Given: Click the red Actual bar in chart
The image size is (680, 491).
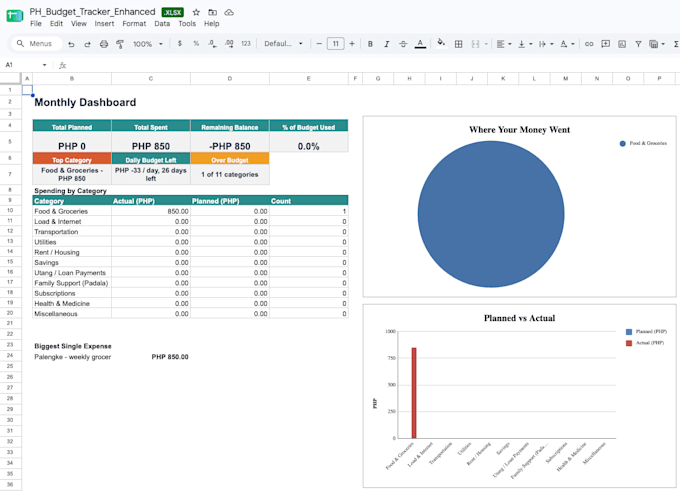Looking at the screenshot, I should click(x=414, y=393).
